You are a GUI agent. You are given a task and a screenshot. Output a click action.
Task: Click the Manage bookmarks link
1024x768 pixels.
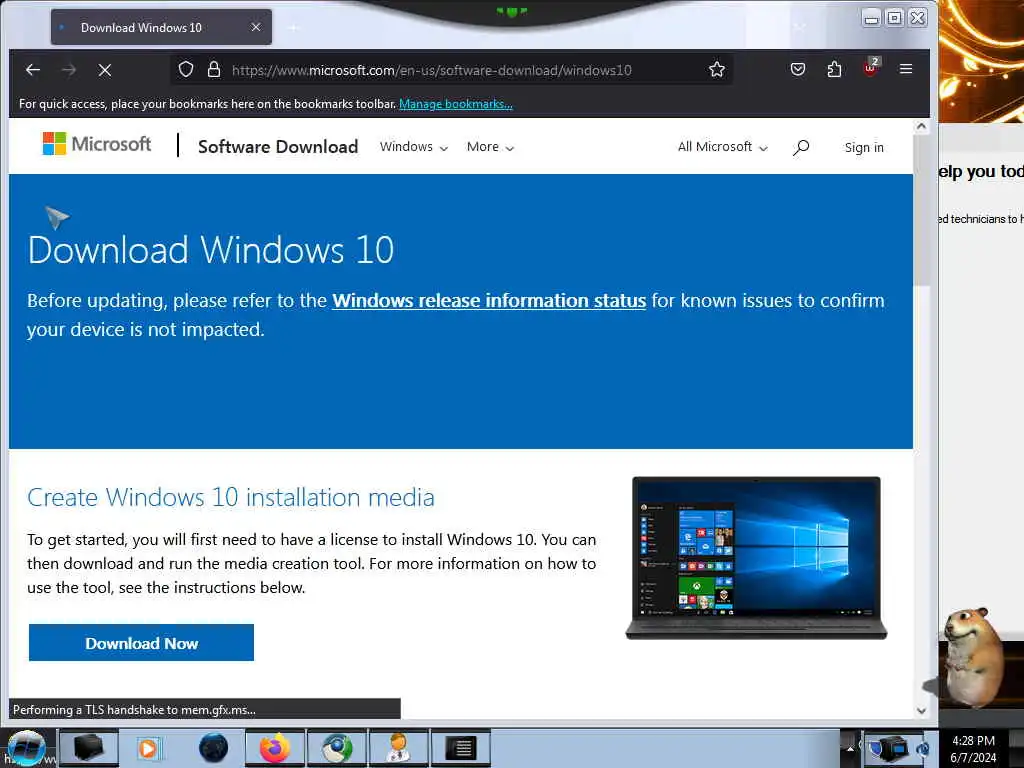tap(456, 104)
